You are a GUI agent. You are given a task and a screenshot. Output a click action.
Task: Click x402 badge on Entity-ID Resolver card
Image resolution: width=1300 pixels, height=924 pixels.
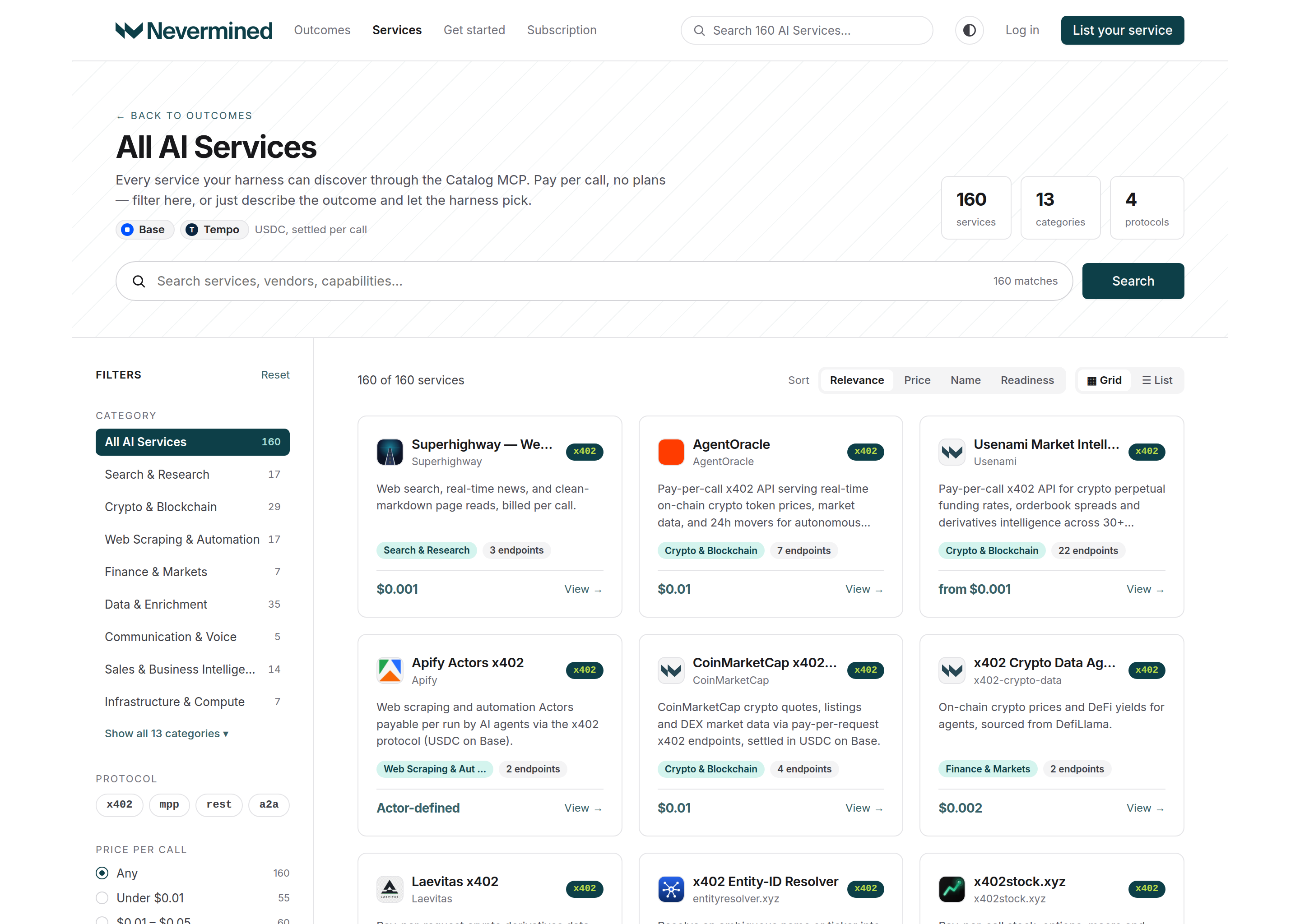click(865, 888)
